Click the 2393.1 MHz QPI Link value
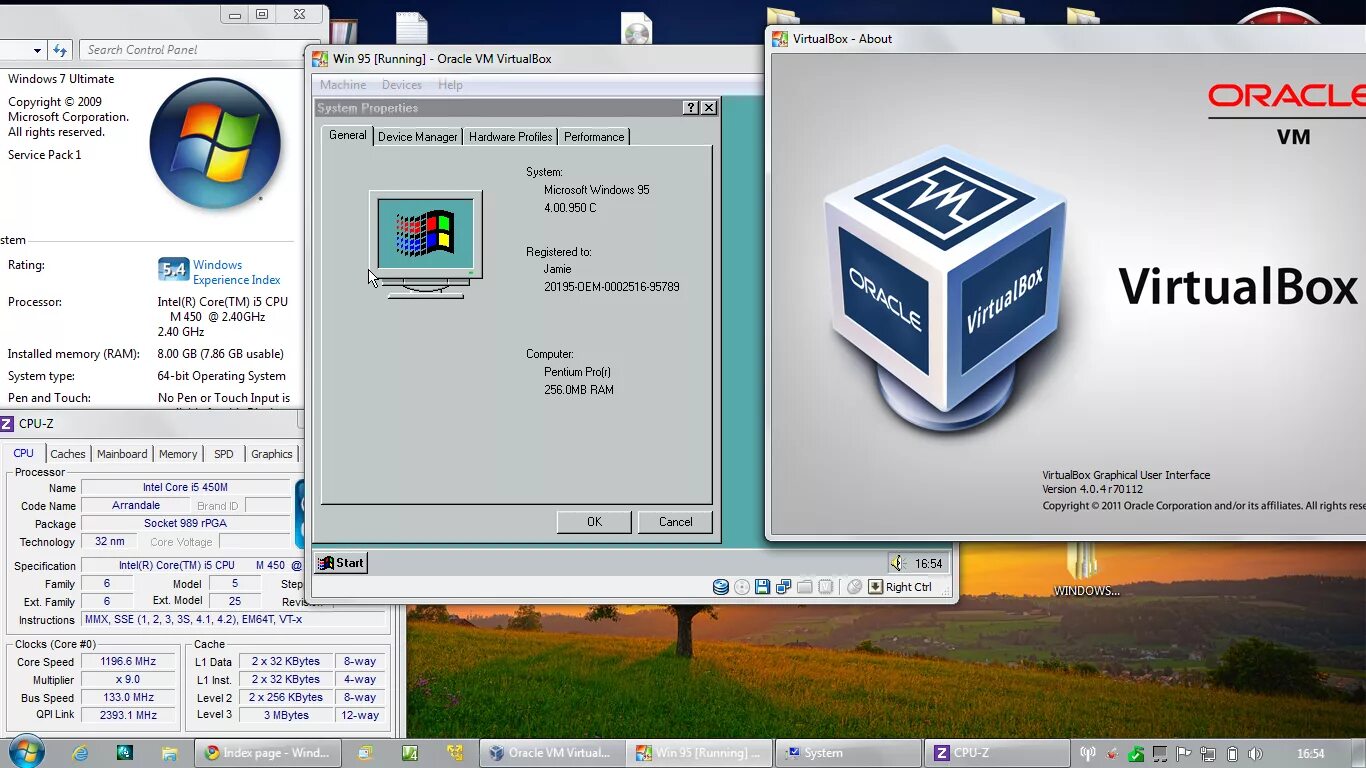The width and height of the screenshot is (1366, 768). (x=128, y=716)
